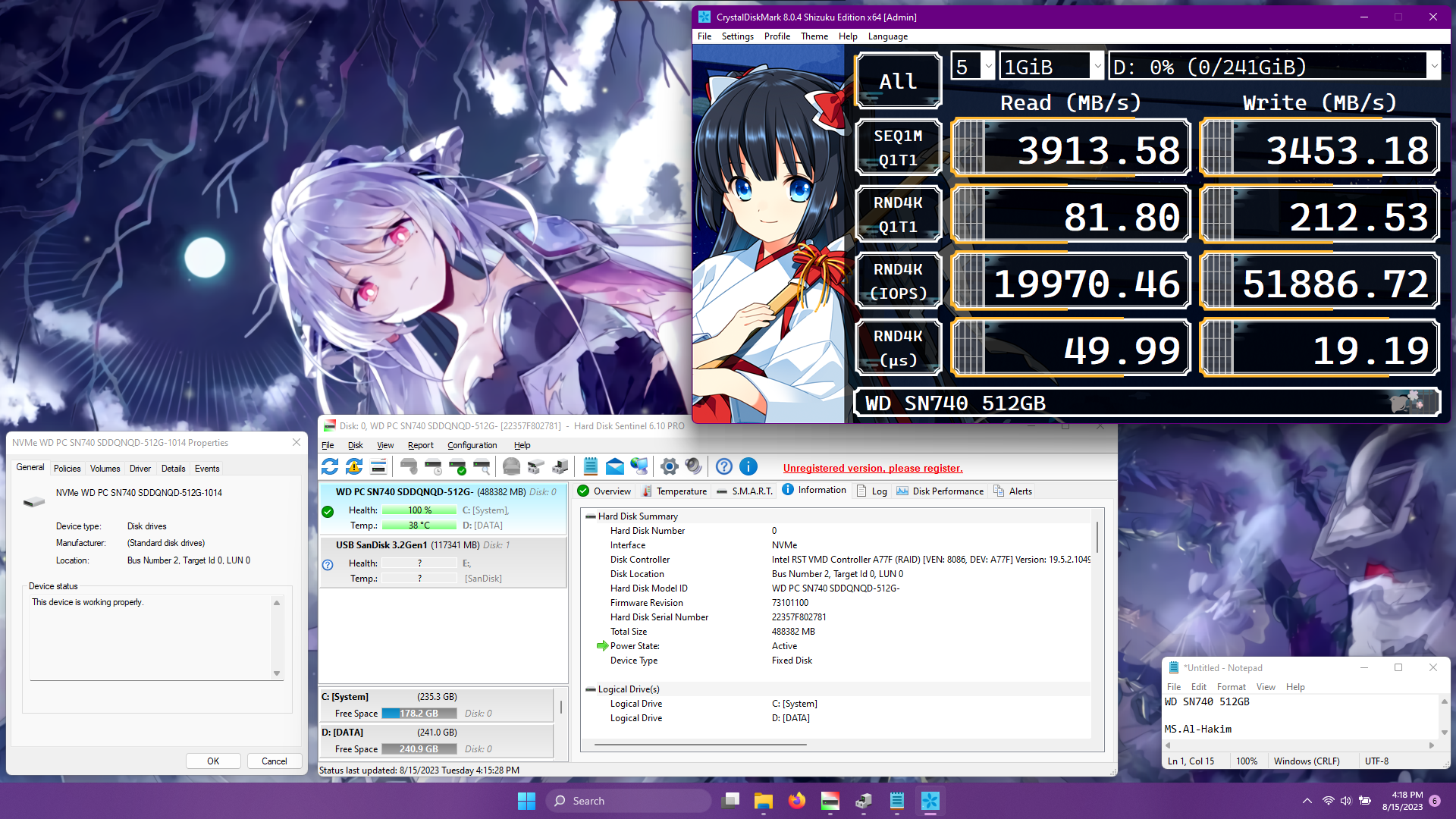Collapse the Logical Drive(s) section
The image size is (1456, 819).
tap(590, 689)
